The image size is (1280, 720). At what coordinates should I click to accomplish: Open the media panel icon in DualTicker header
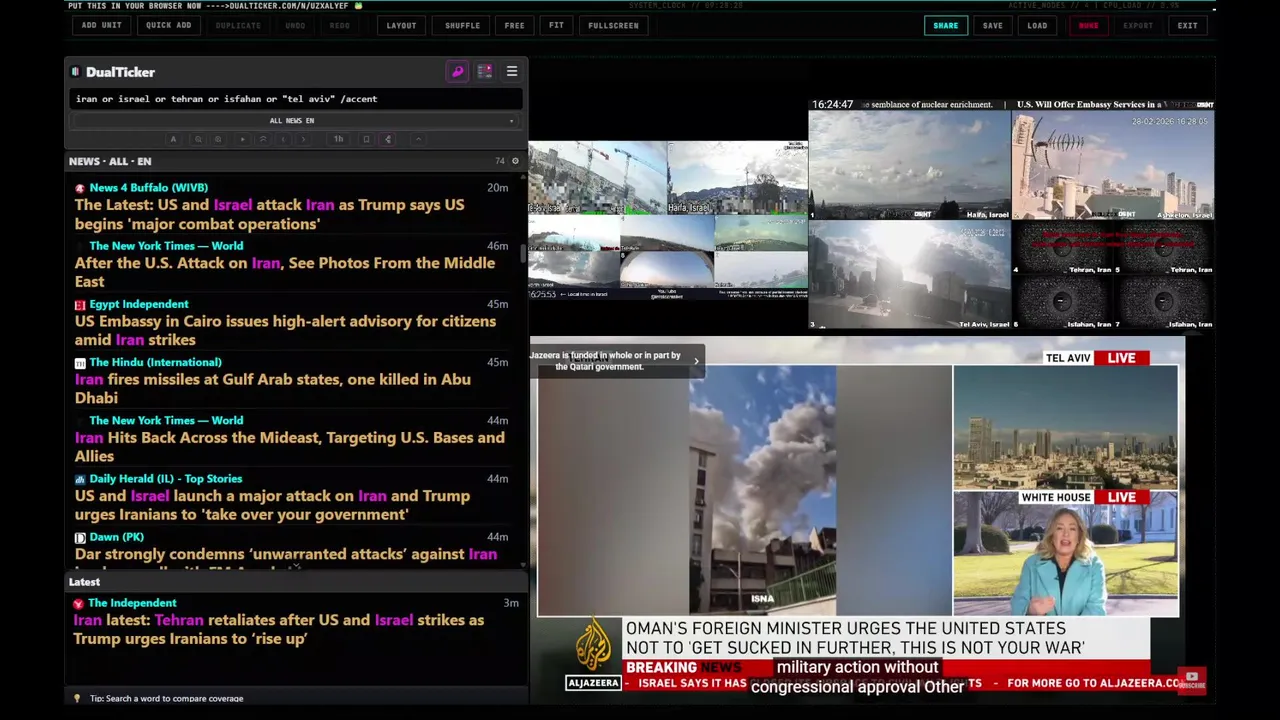(x=484, y=72)
